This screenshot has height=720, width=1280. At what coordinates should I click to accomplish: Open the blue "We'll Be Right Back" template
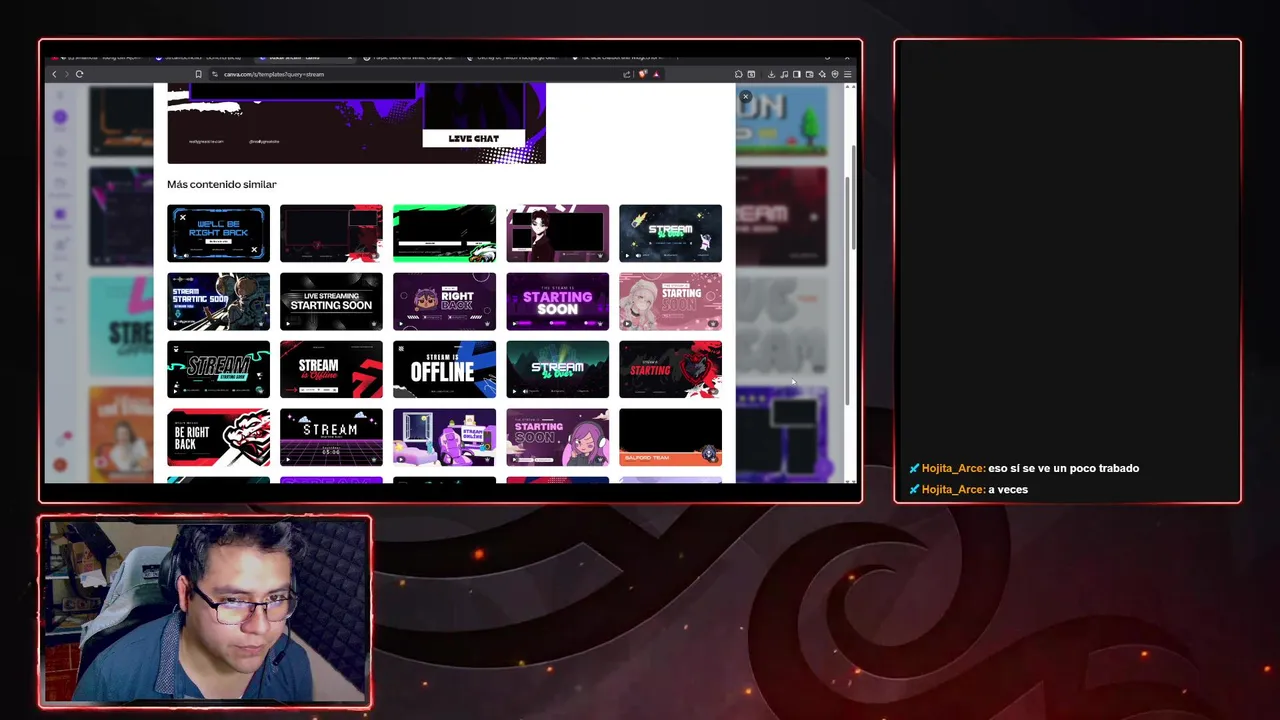coord(218,233)
